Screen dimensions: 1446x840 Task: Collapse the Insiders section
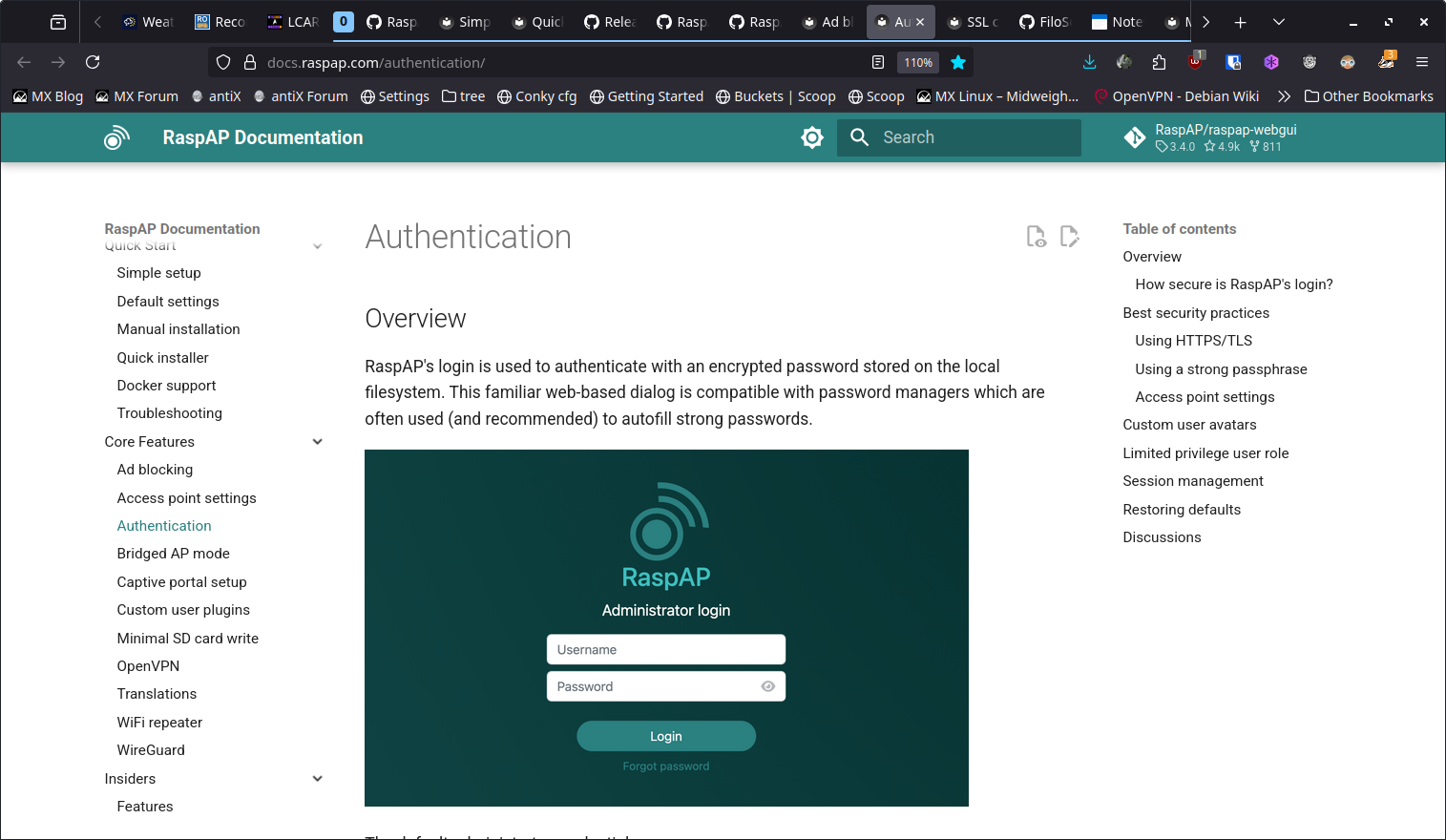(318, 779)
